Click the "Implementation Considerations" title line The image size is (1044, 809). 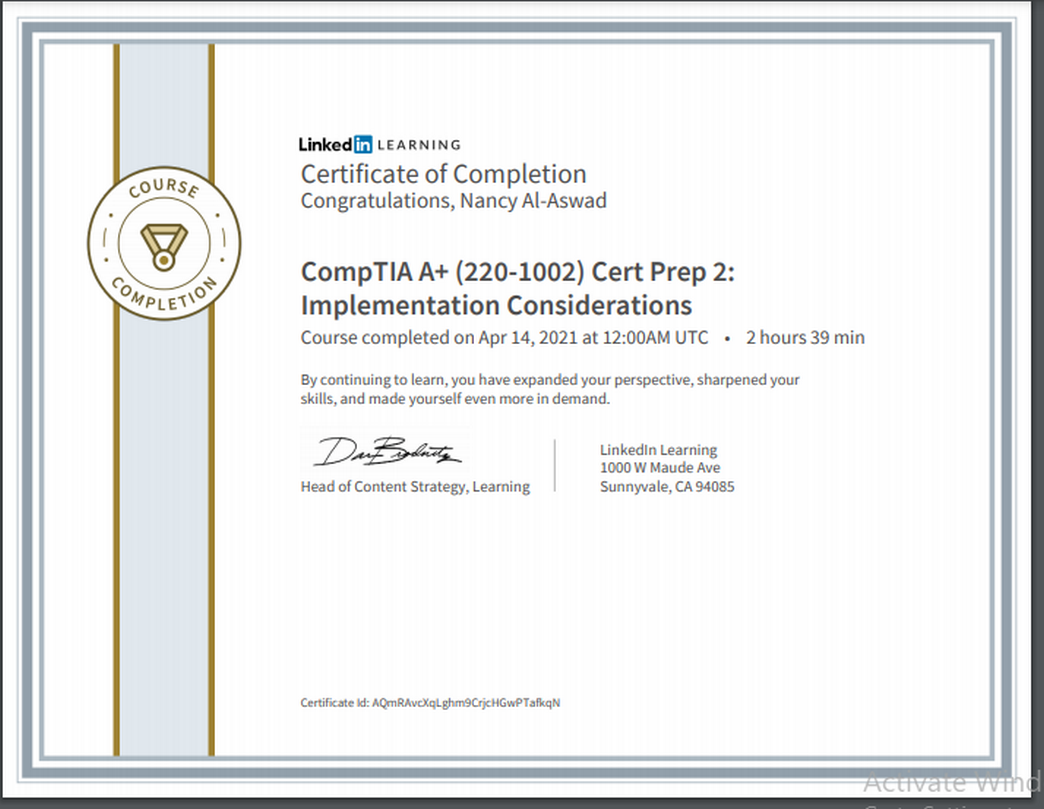click(x=496, y=304)
